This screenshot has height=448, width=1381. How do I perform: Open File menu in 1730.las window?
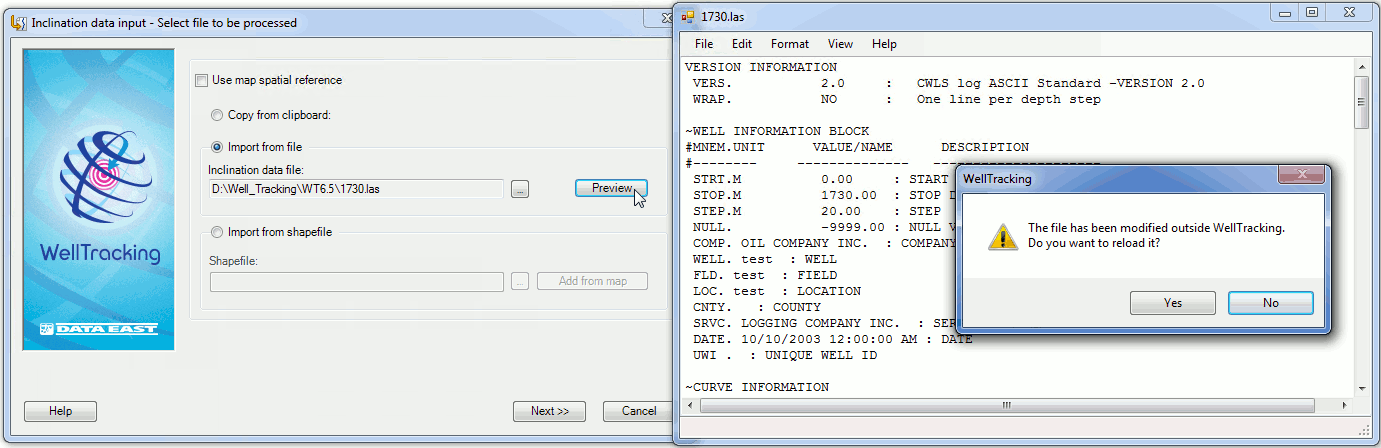(704, 44)
